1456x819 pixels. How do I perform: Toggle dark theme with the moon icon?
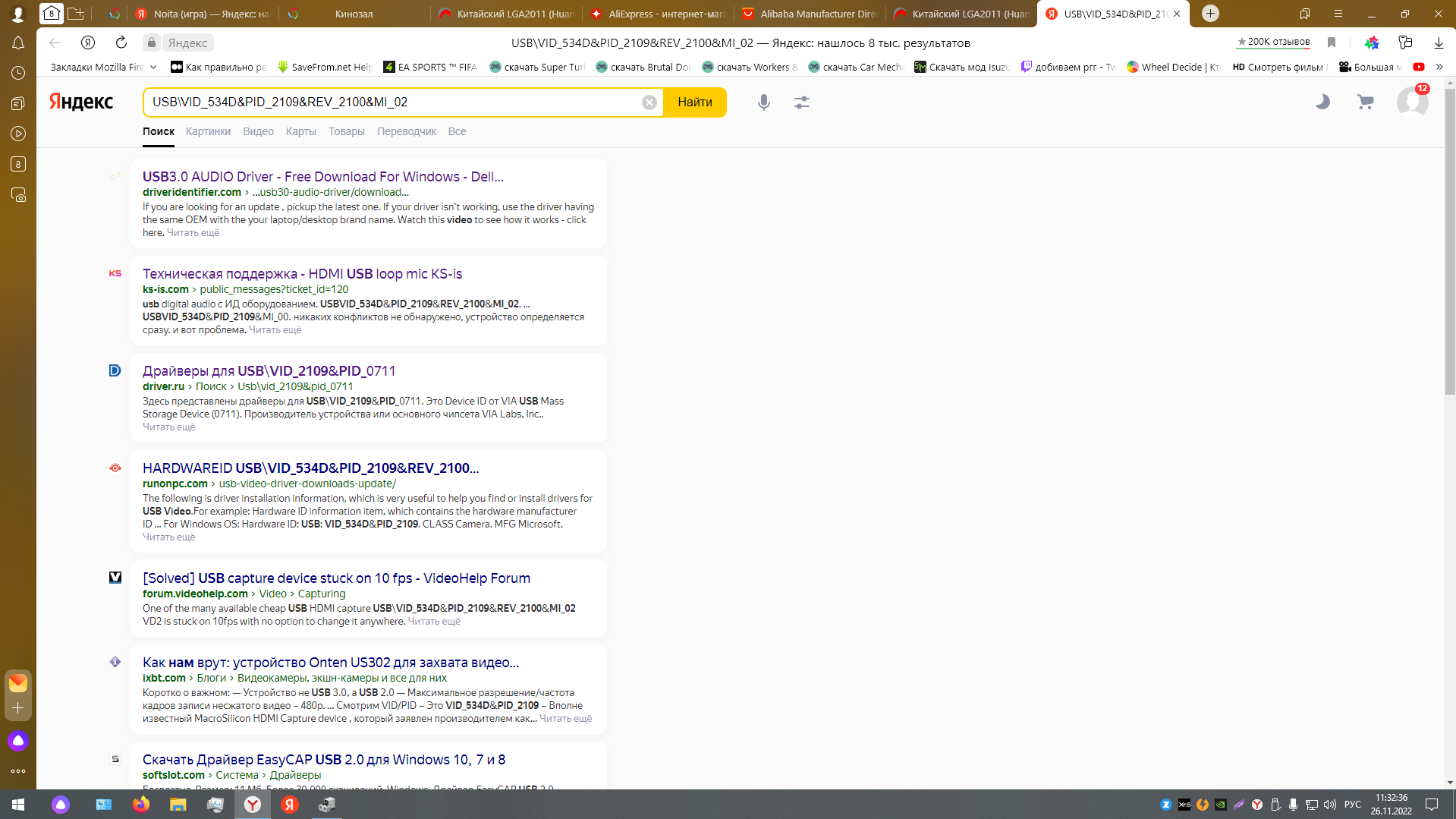(x=1322, y=102)
